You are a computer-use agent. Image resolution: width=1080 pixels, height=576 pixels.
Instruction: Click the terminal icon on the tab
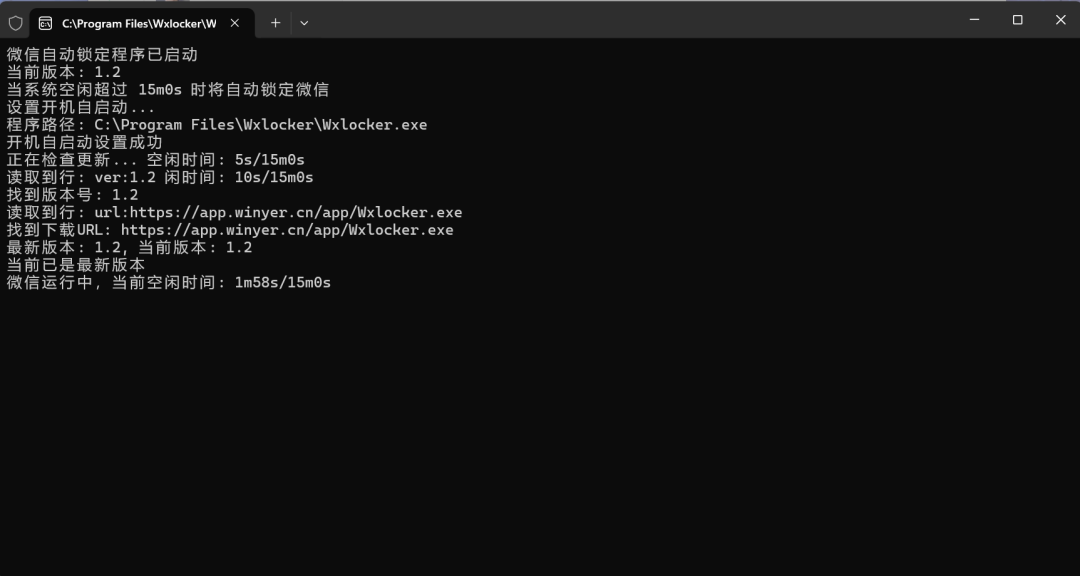(45, 23)
